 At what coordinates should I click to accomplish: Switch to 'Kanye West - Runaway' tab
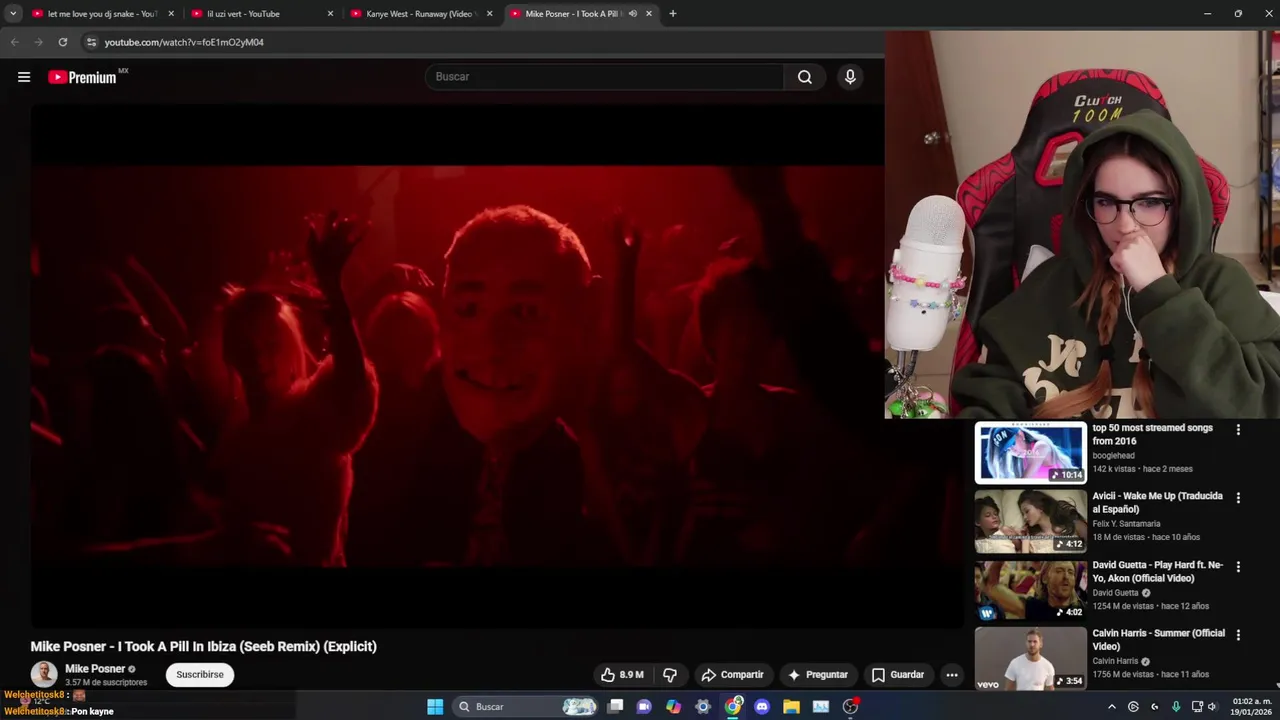(x=420, y=14)
